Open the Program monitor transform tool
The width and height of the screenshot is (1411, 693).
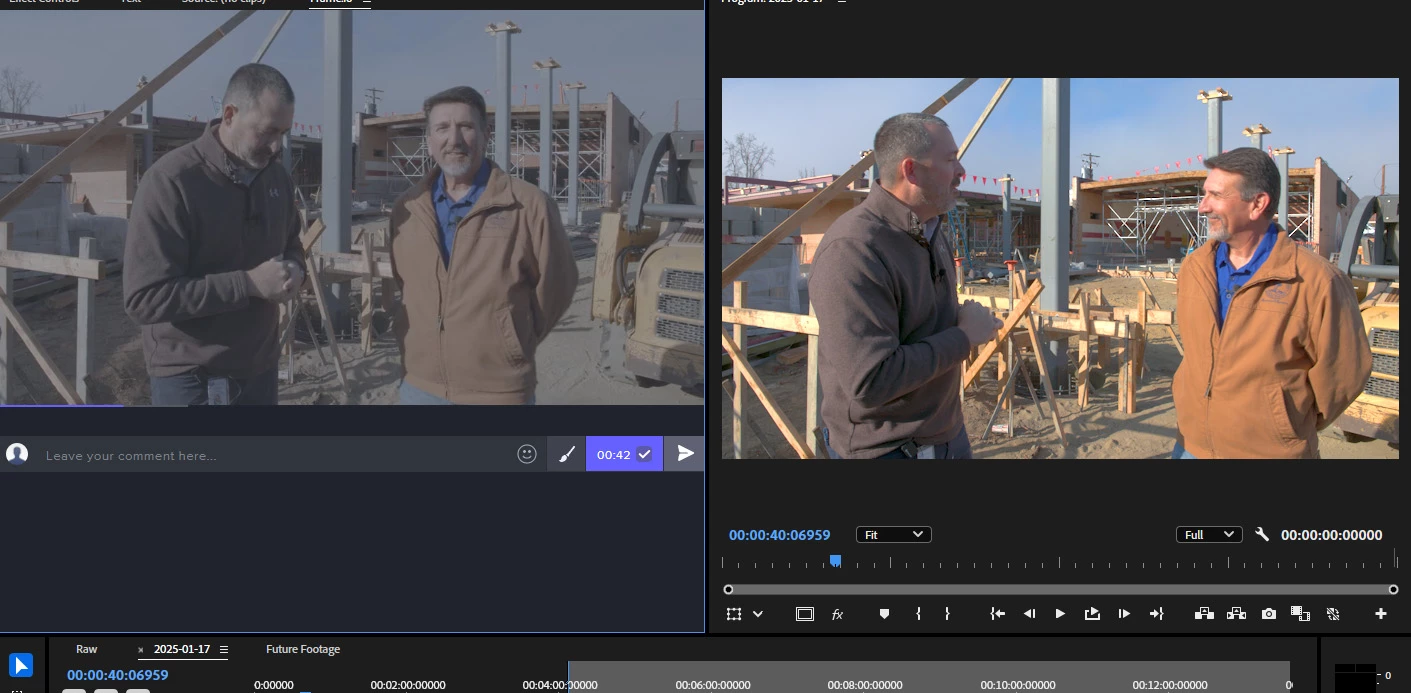(734, 614)
